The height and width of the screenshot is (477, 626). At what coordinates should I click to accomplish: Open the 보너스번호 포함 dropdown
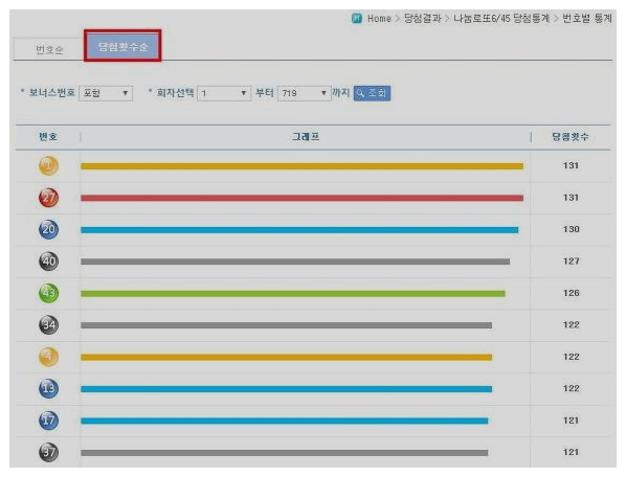click(x=106, y=93)
